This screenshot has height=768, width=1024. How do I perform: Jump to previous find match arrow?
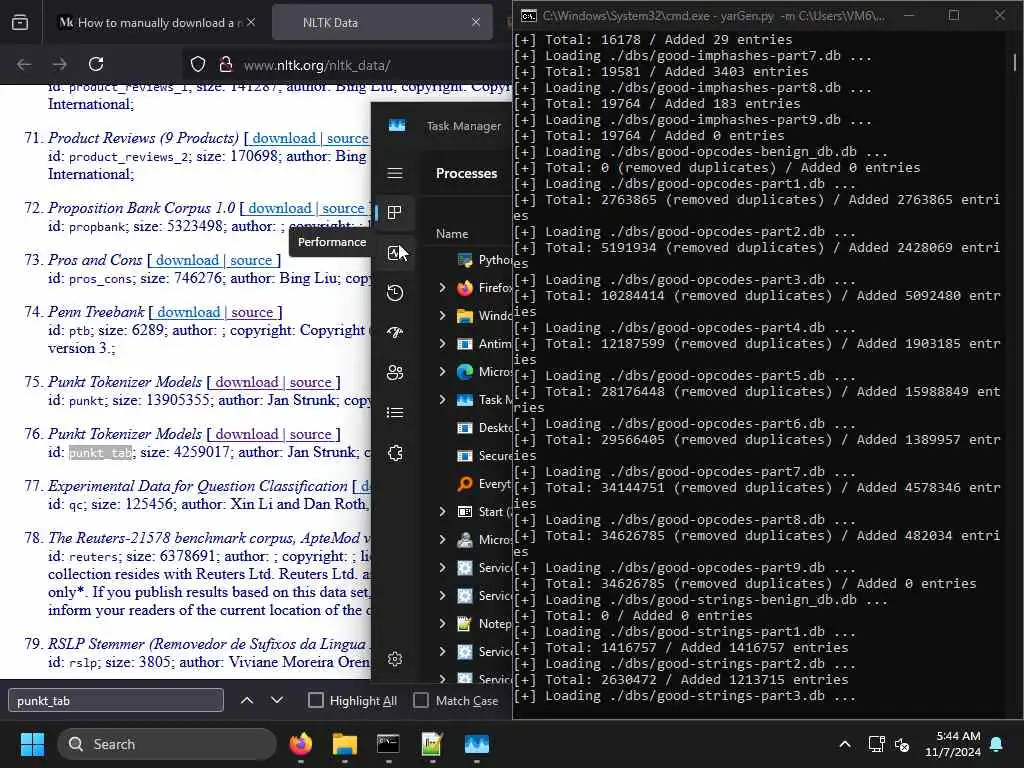tap(247, 700)
